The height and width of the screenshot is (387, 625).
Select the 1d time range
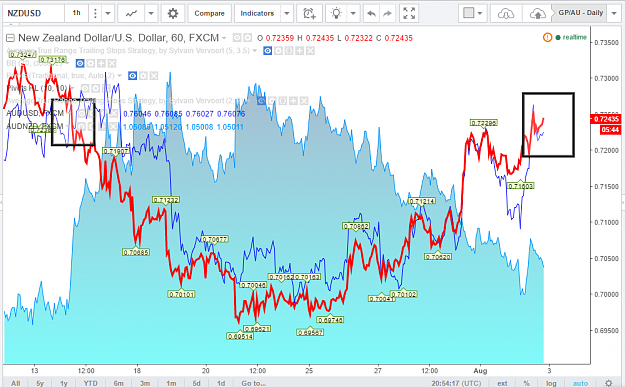click(221, 383)
